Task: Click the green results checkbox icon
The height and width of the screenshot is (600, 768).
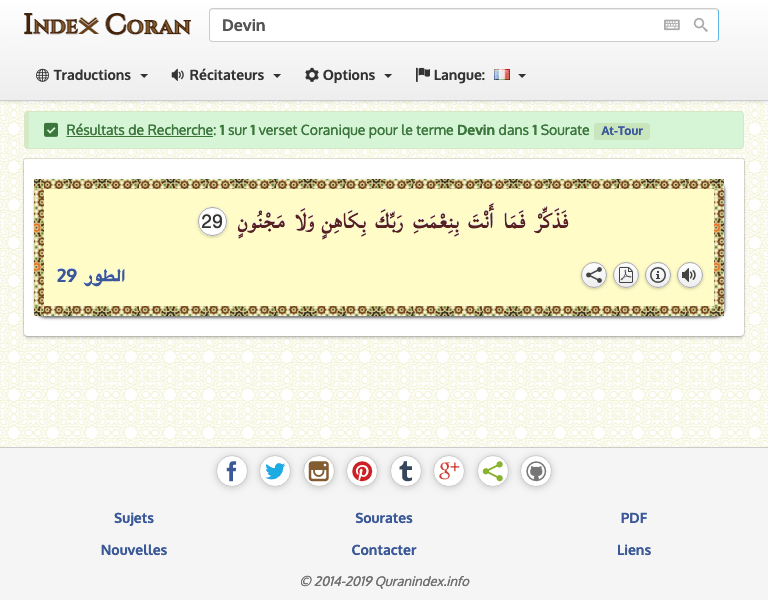Action: click(51, 130)
